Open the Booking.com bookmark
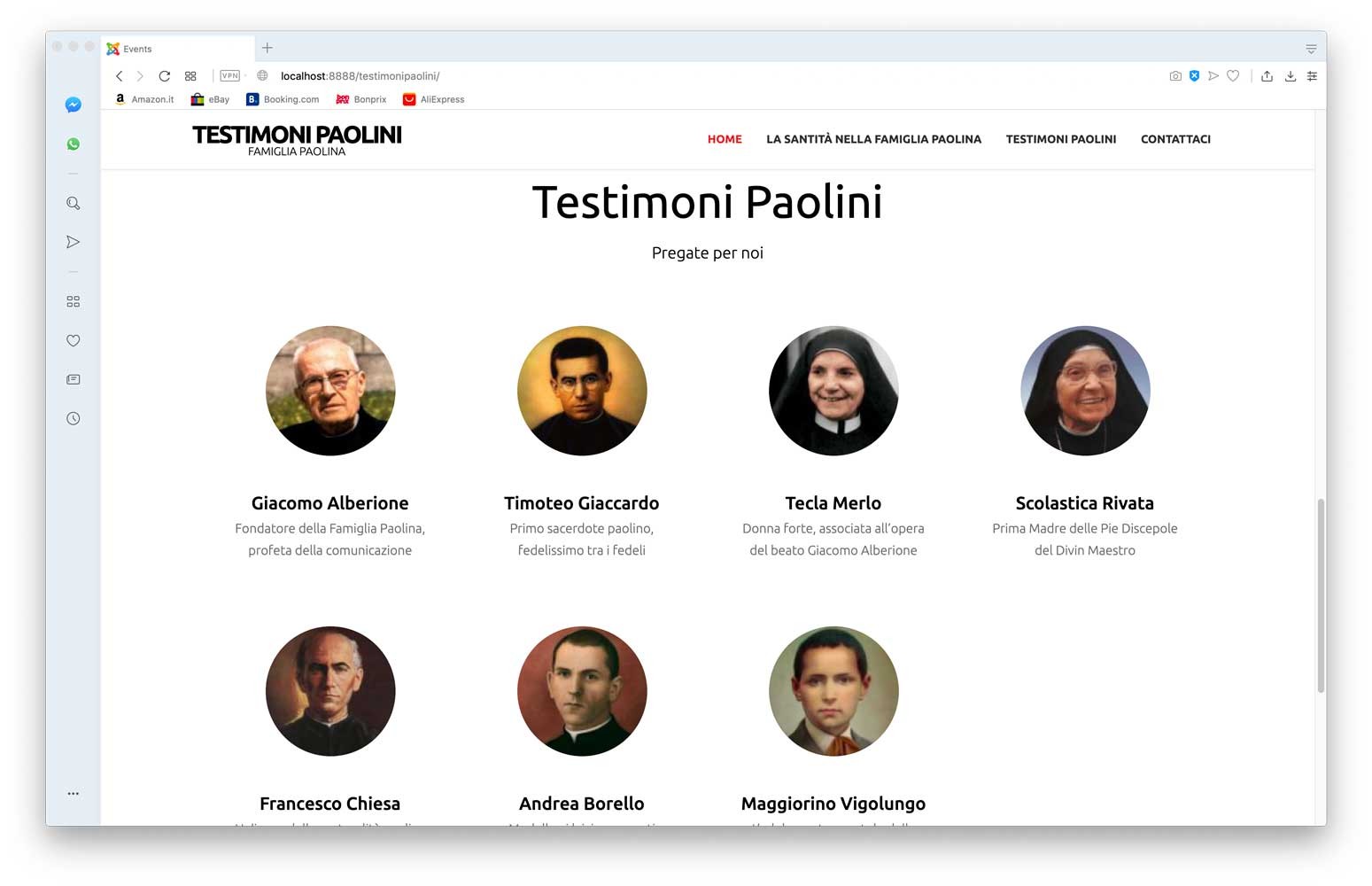1372x886 pixels. click(283, 99)
